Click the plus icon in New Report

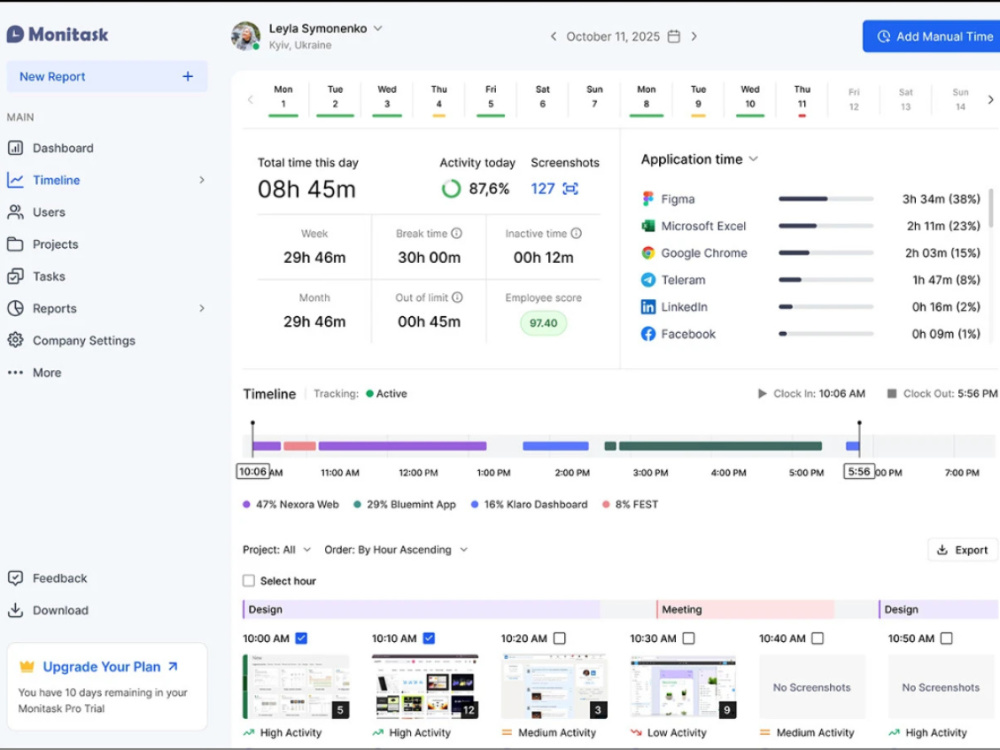coord(188,77)
